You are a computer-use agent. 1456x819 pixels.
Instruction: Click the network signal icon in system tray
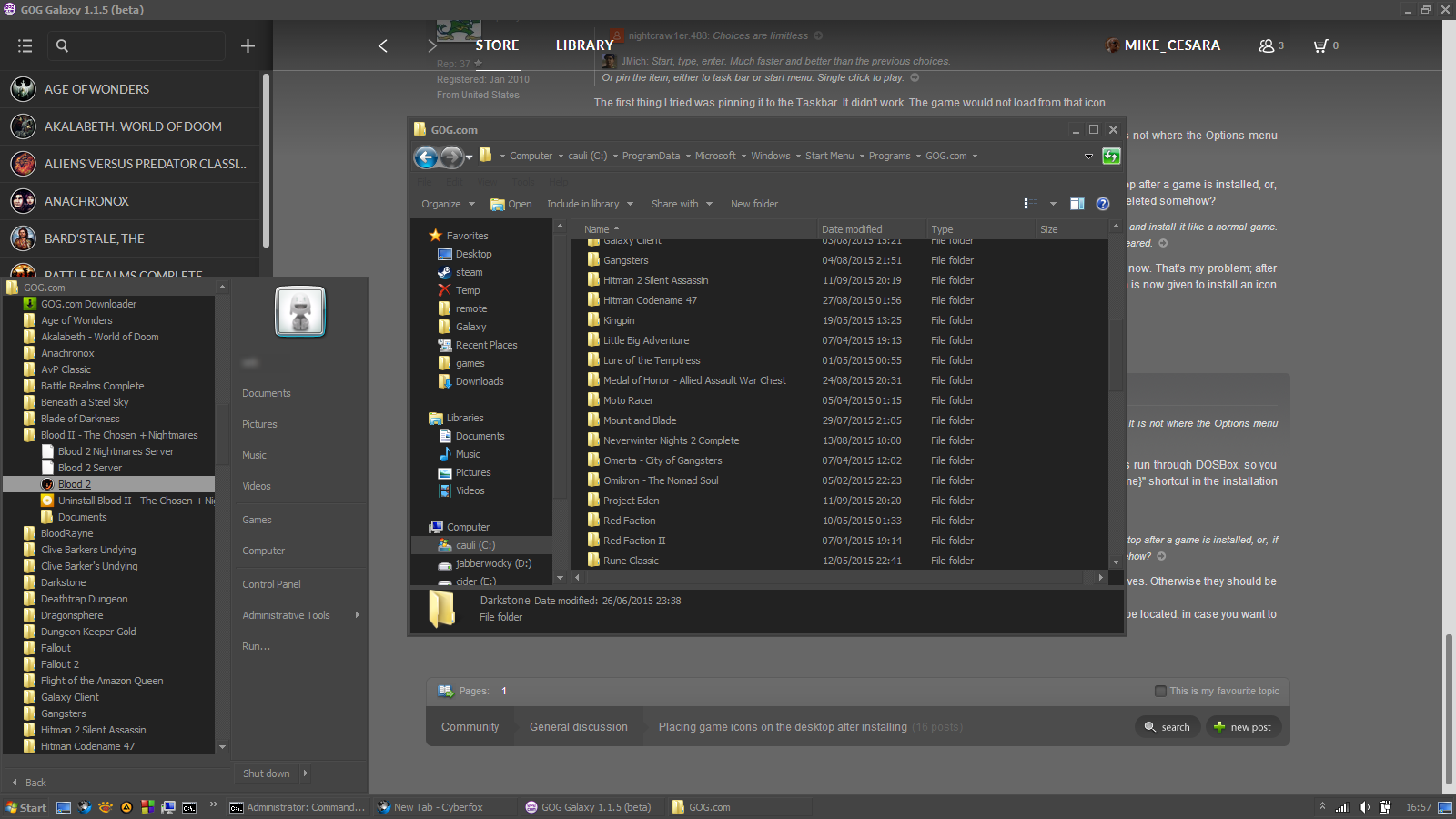[1341, 807]
